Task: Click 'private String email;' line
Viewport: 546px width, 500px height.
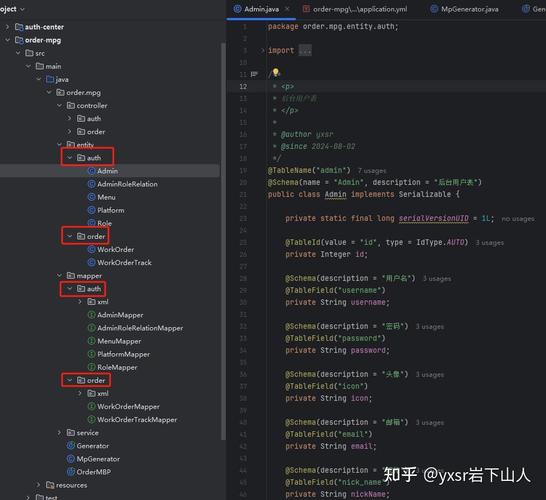Action: coord(331,446)
